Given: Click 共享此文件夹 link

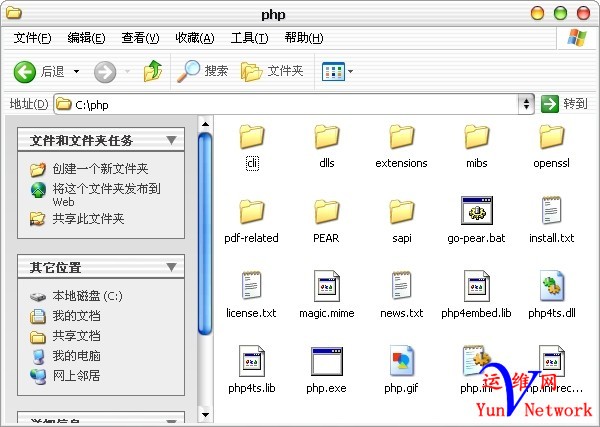Looking at the screenshot, I should click(x=88, y=218).
